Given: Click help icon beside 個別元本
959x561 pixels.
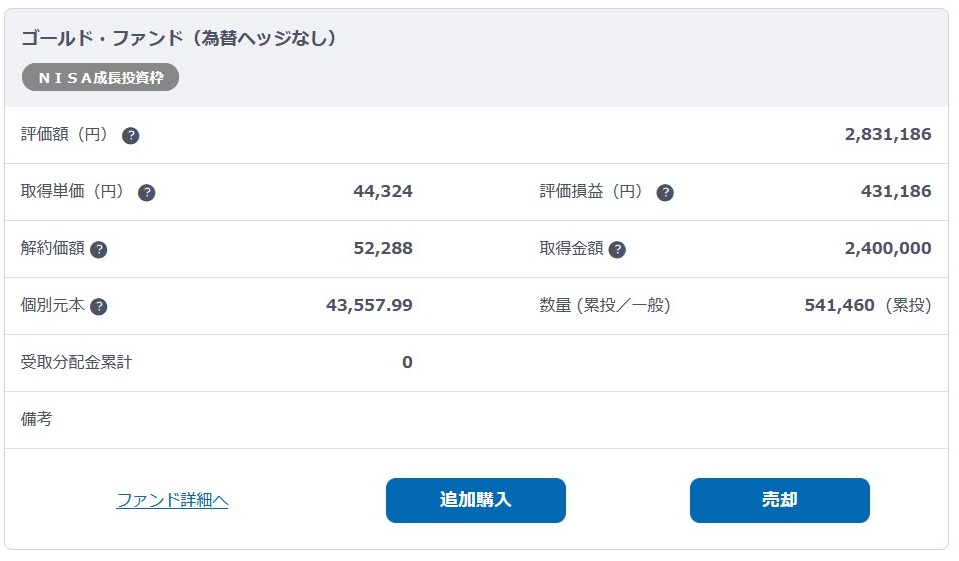Looking at the screenshot, I should [98, 306].
